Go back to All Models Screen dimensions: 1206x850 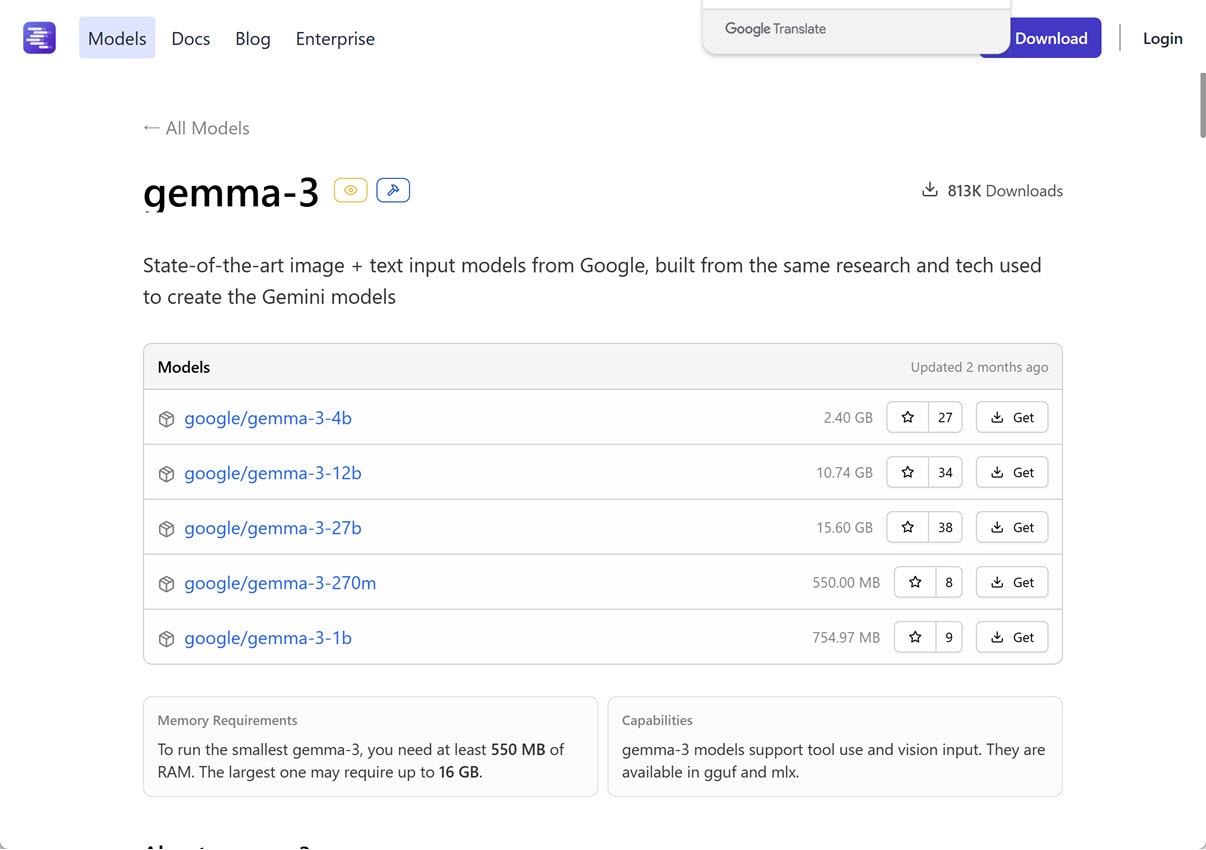tap(196, 128)
